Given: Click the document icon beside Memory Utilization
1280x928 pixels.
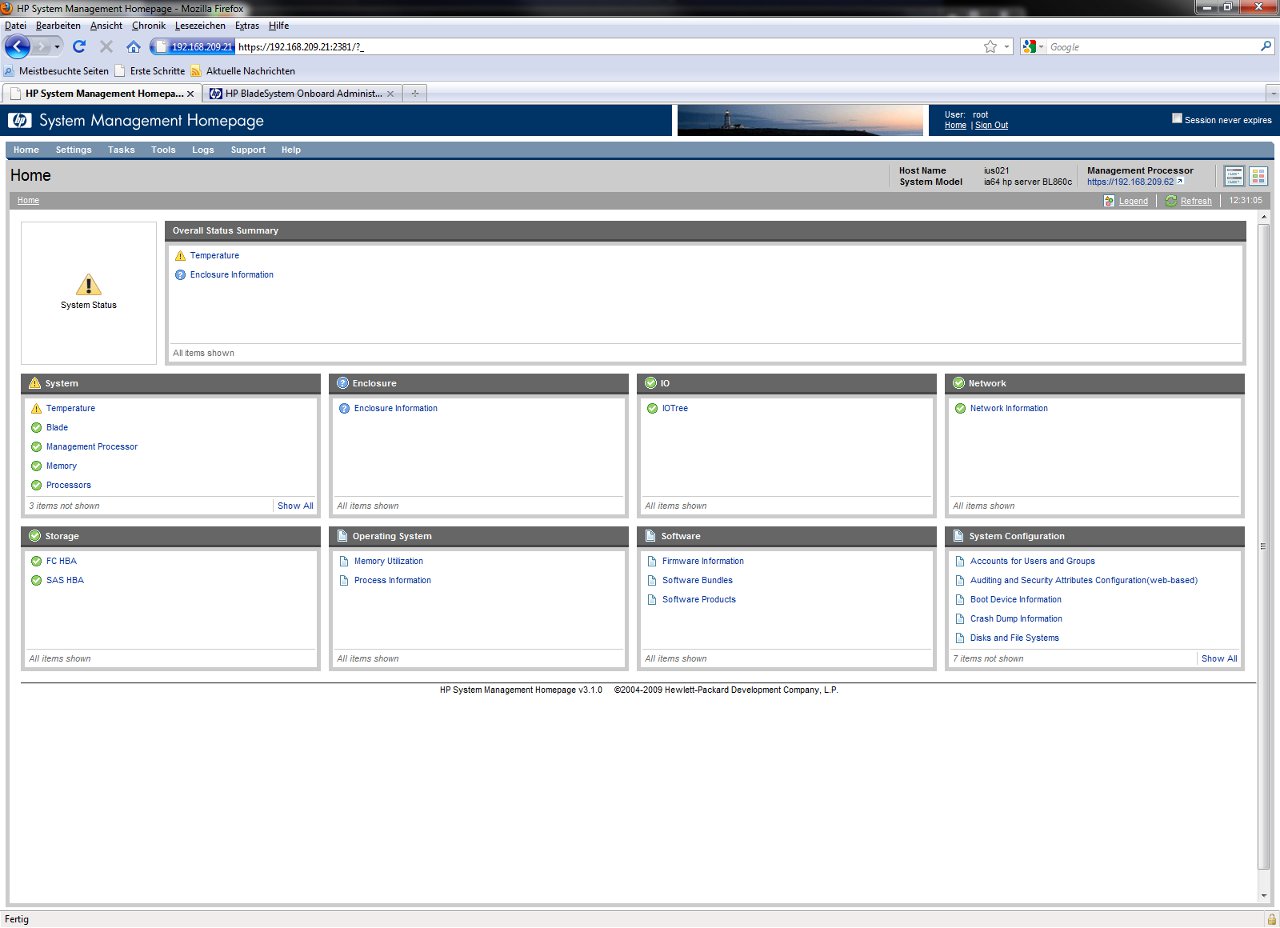Looking at the screenshot, I should (345, 561).
